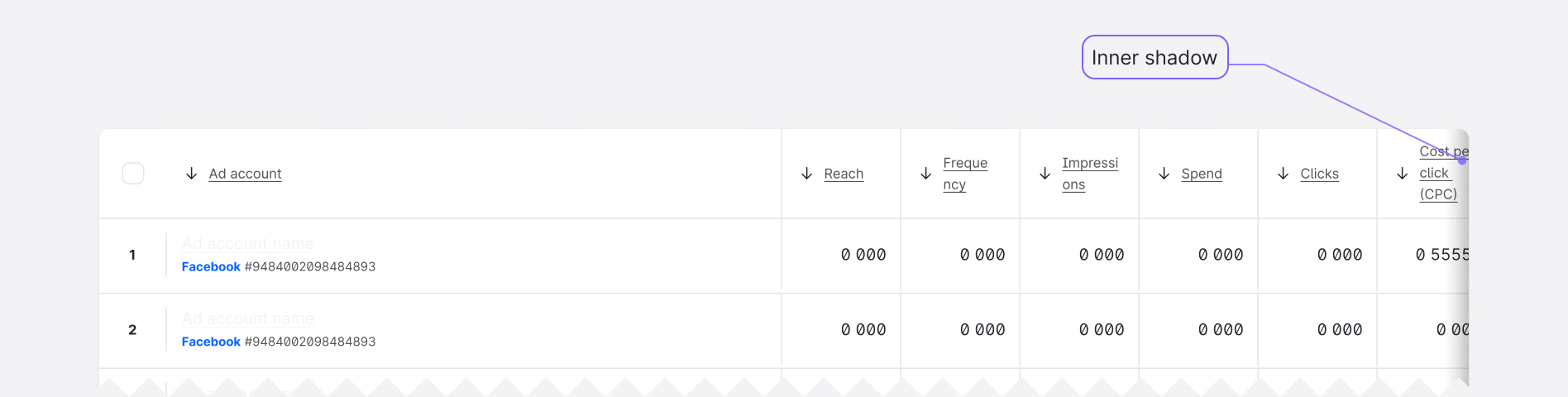The height and width of the screenshot is (397, 1568).
Task: Open Facebook link in row 2
Action: 211,342
